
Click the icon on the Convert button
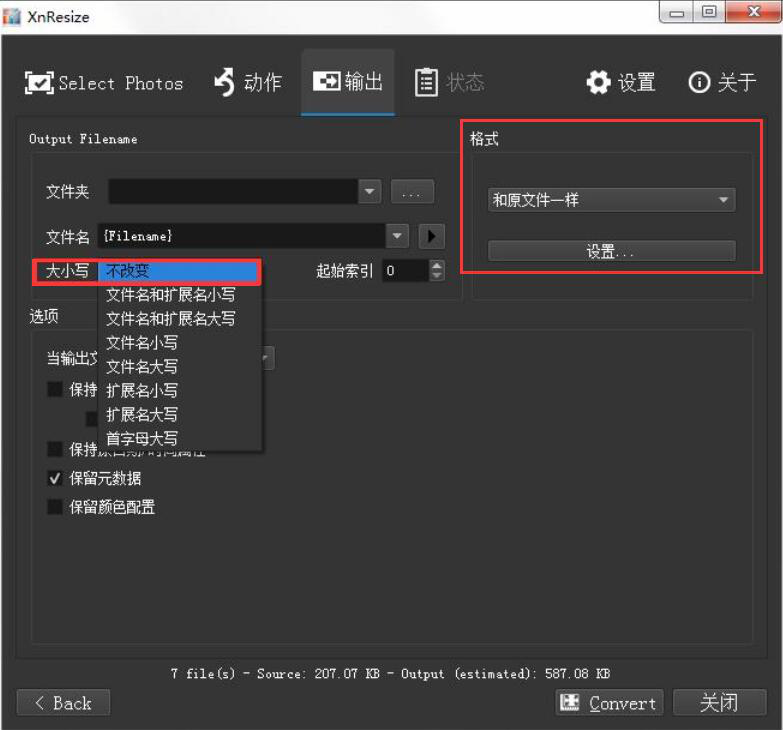(569, 702)
